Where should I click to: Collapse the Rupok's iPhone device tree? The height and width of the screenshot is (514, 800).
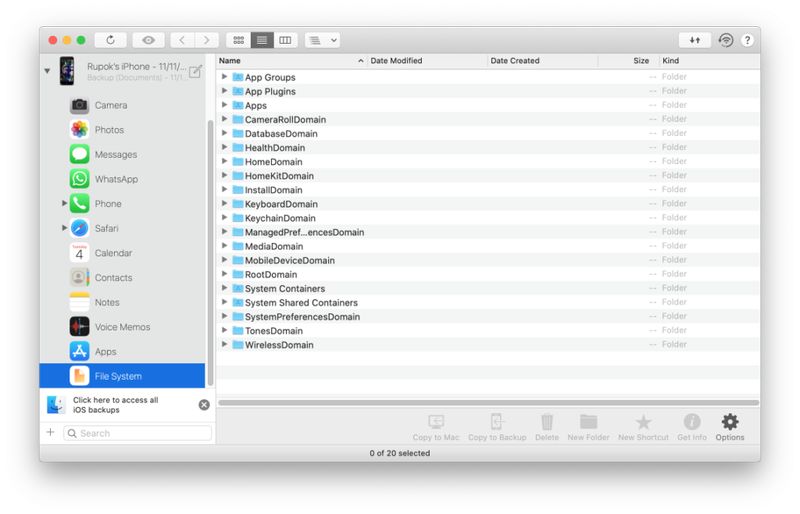click(47, 71)
